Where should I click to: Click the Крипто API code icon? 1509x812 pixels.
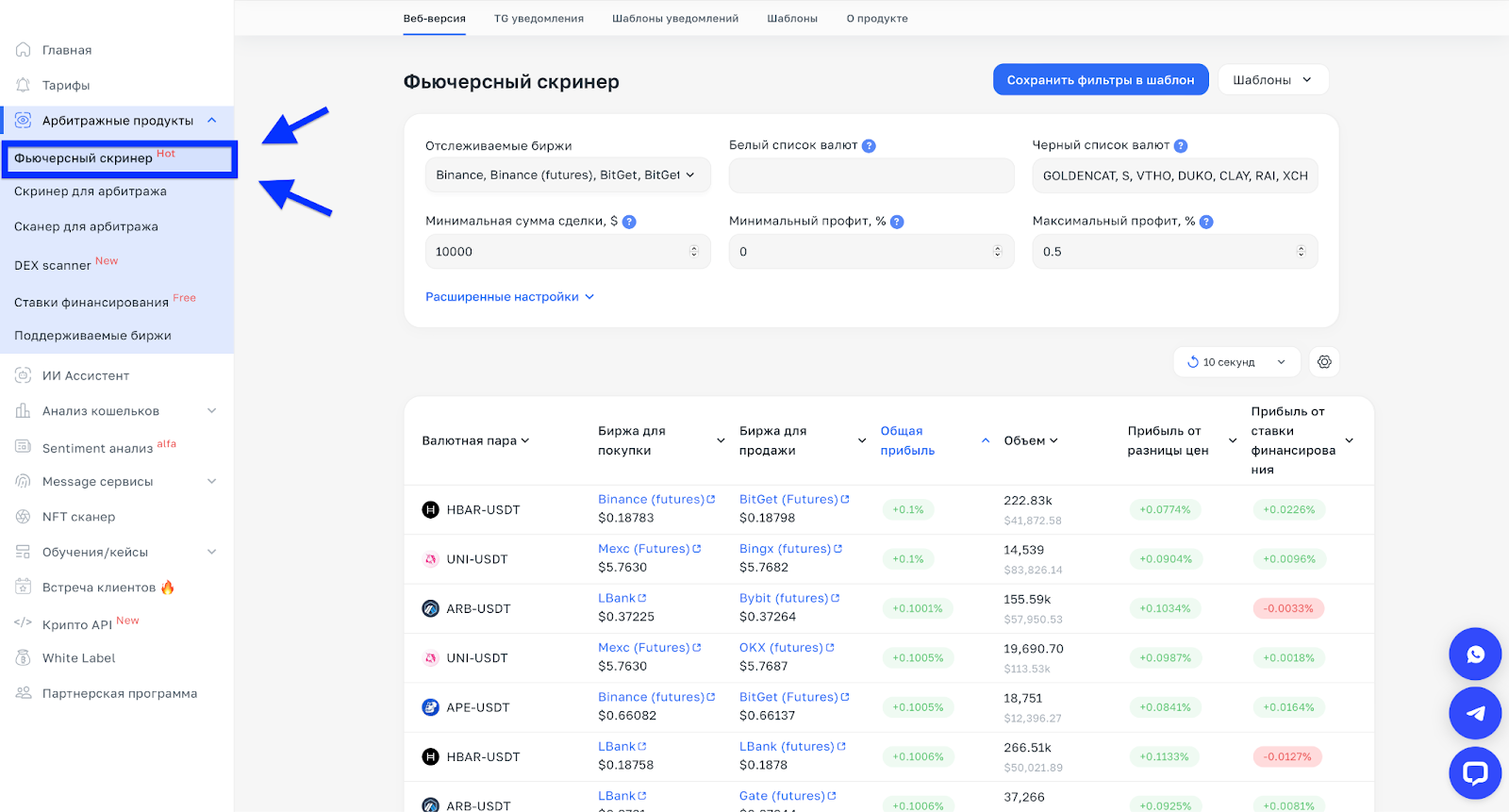(x=23, y=622)
